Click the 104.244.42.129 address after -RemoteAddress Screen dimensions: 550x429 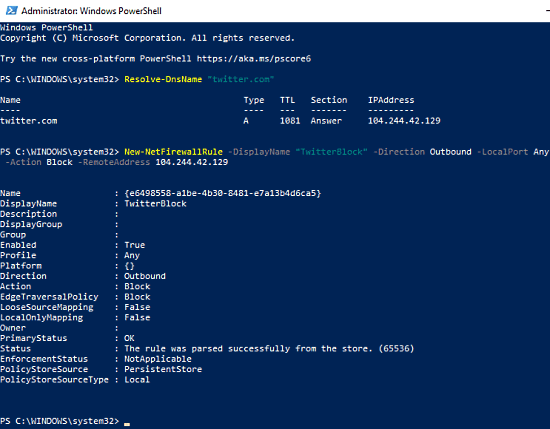pyautogui.click(x=192, y=162)
